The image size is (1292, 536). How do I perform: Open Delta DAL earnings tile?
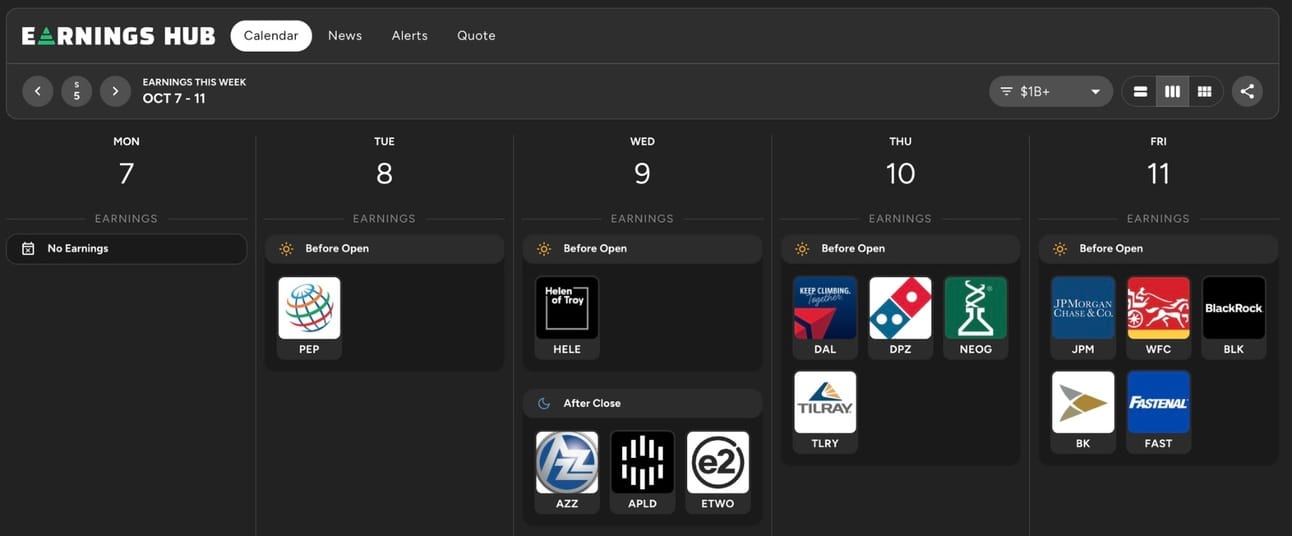[825, 317]
